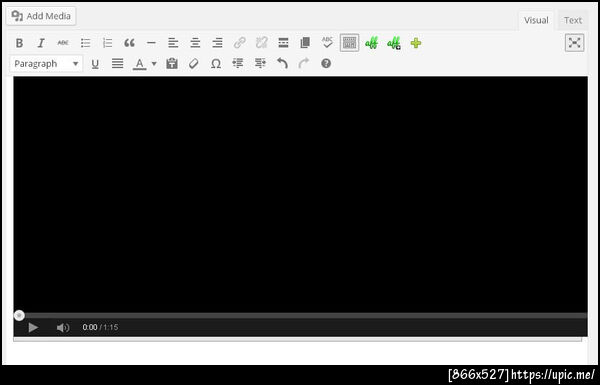Viewport: 600px width, 385px height.
Task: Insert a bulleted list
Action: pos(85,43)
